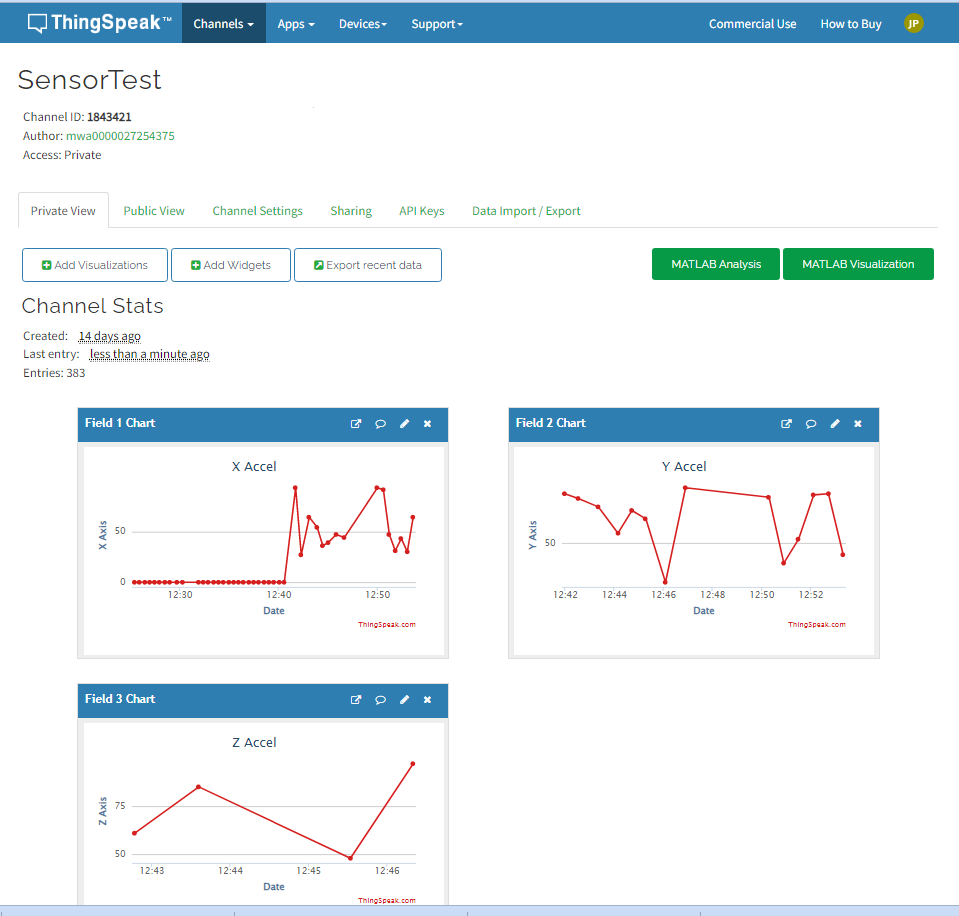Click the Add Widgets button
The image size is (959, 916).
(x=231, y=265)
